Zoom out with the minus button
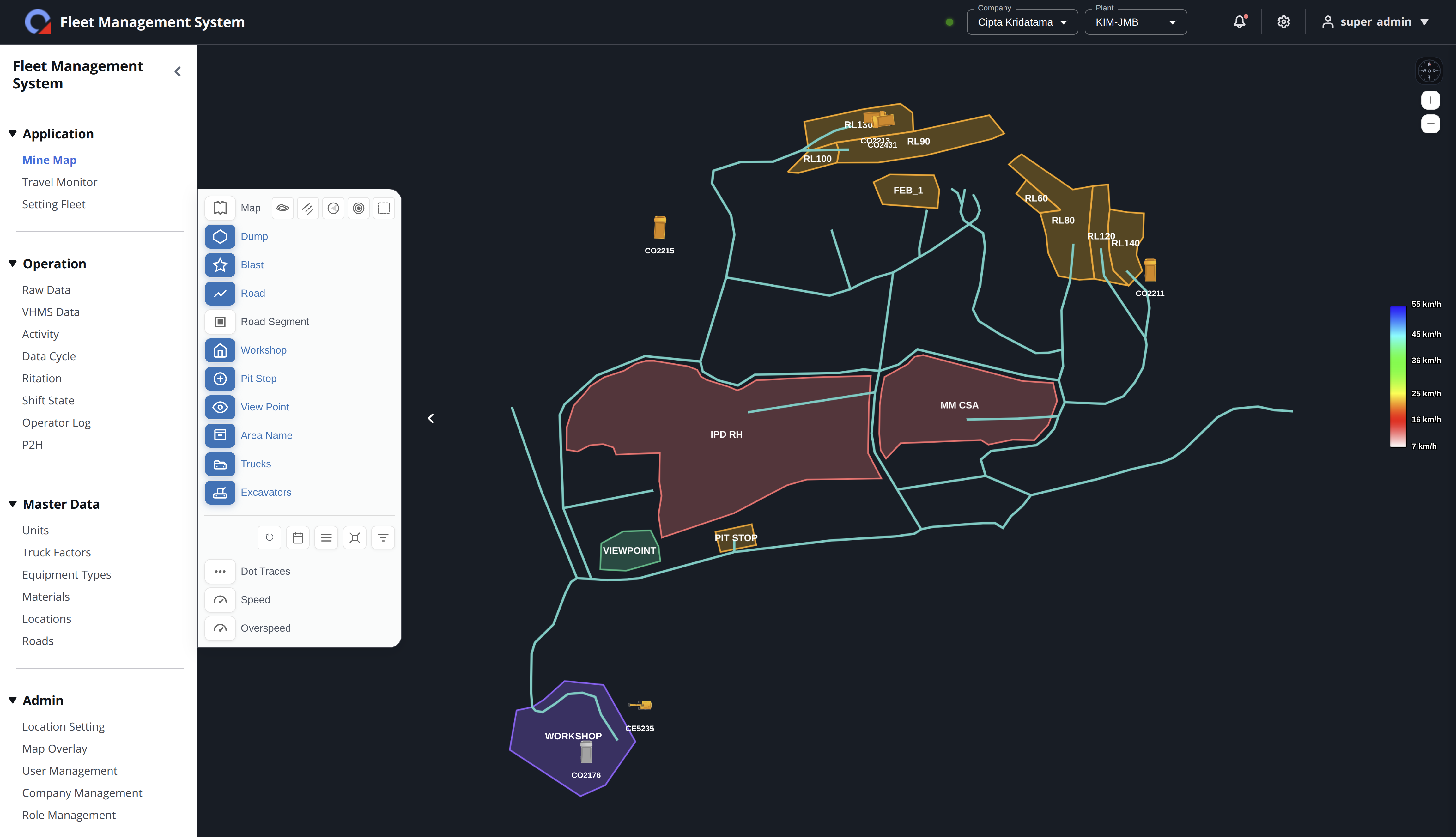This screenshot has height=837, width=1456. click(x=1430, y=124)
